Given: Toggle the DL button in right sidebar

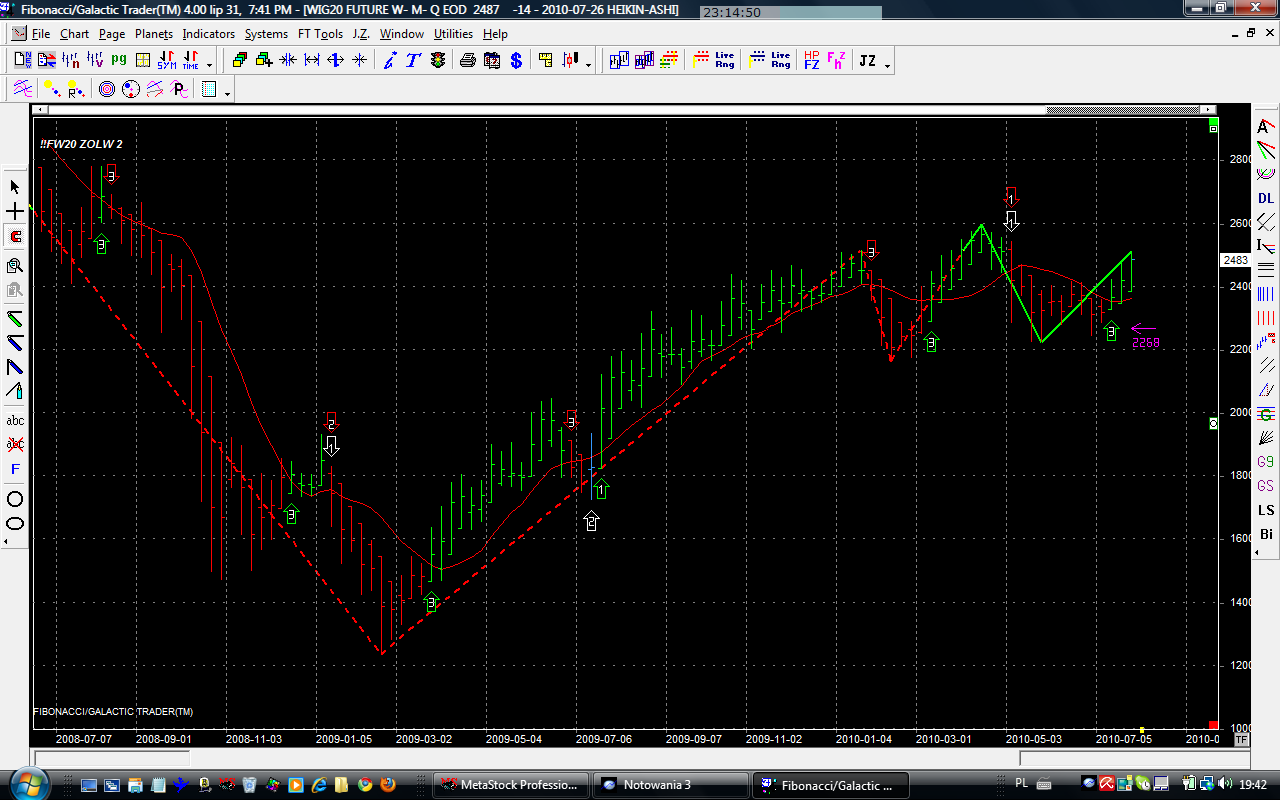Looking at the screenshot, I should (x=1266, y=198).
